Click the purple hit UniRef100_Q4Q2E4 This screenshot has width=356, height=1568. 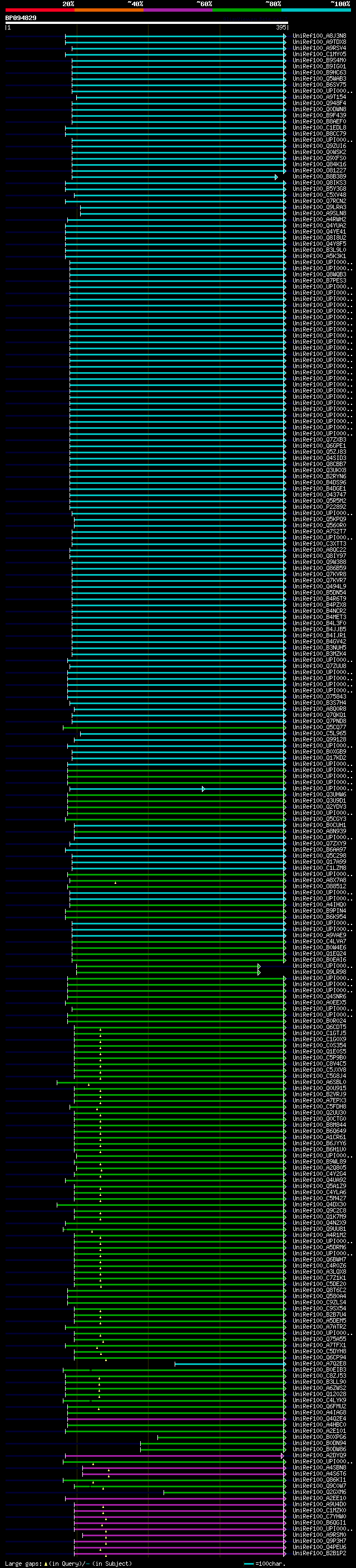click(x=319, y=1418)
